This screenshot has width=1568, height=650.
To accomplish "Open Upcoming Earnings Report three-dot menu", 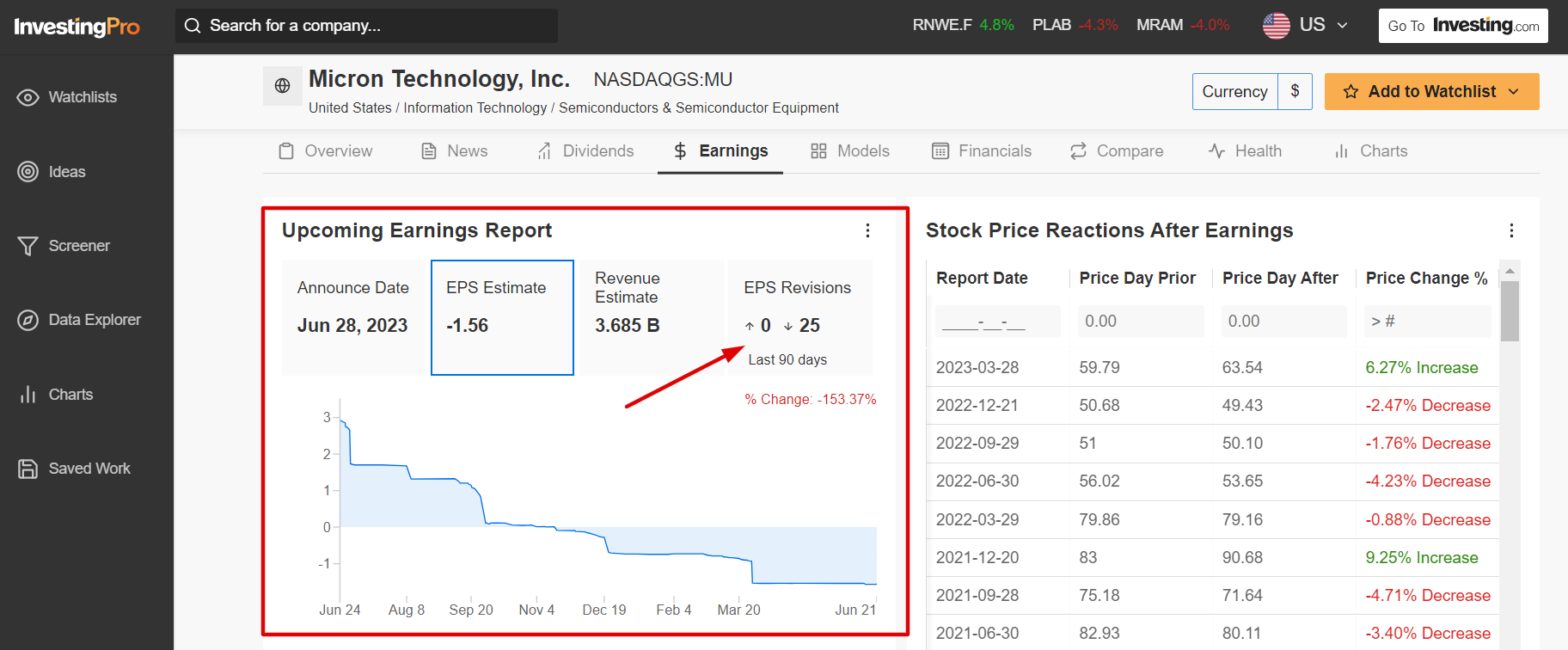I will click(867, 230).
